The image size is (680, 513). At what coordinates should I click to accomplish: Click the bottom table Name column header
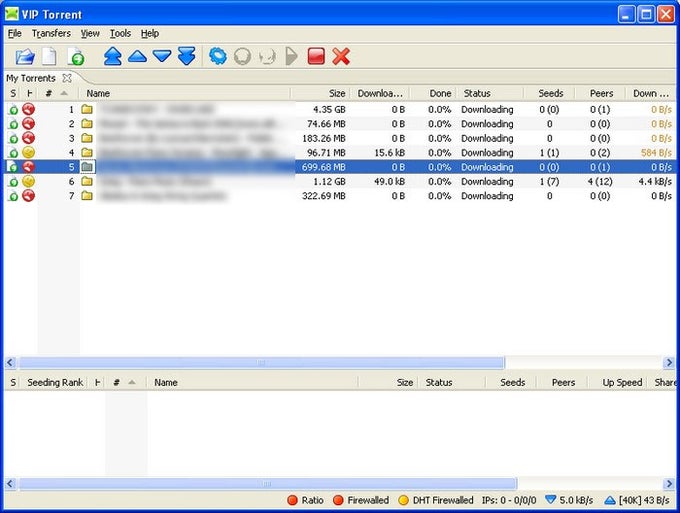pyautogui.click(x=252, y=382)
